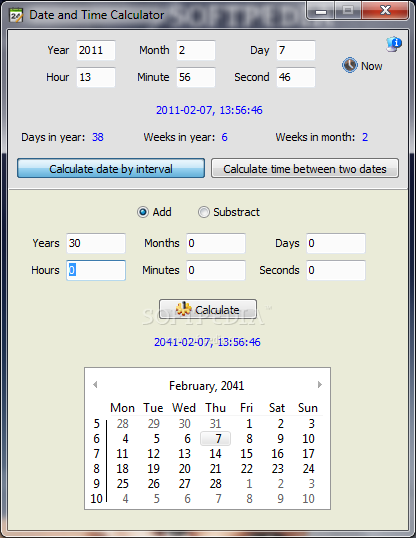Click the Months interval field

[x=216, y=243]
